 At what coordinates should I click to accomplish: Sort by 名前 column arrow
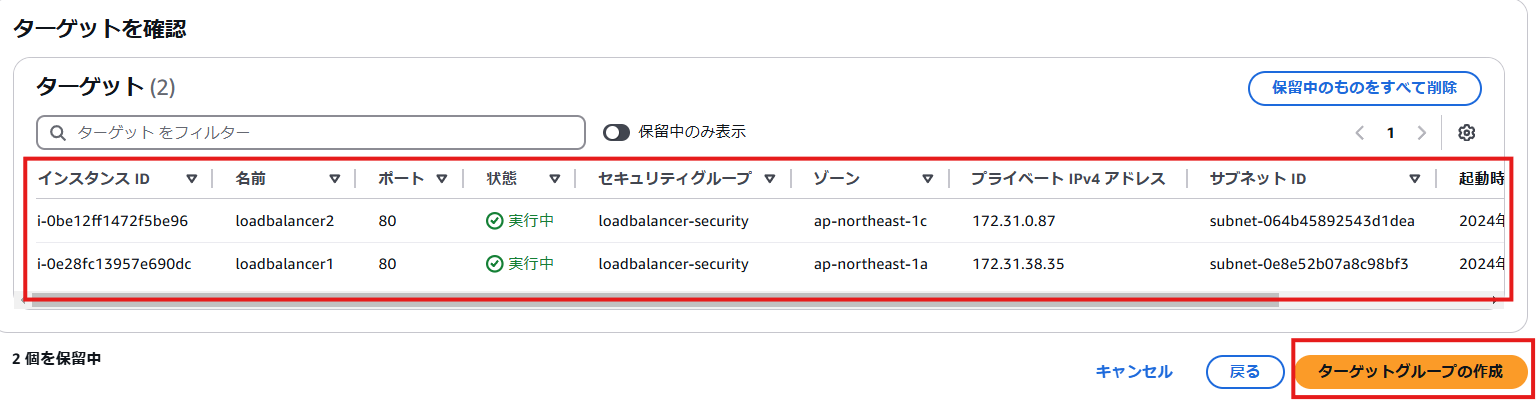click(x=335, y=179)
